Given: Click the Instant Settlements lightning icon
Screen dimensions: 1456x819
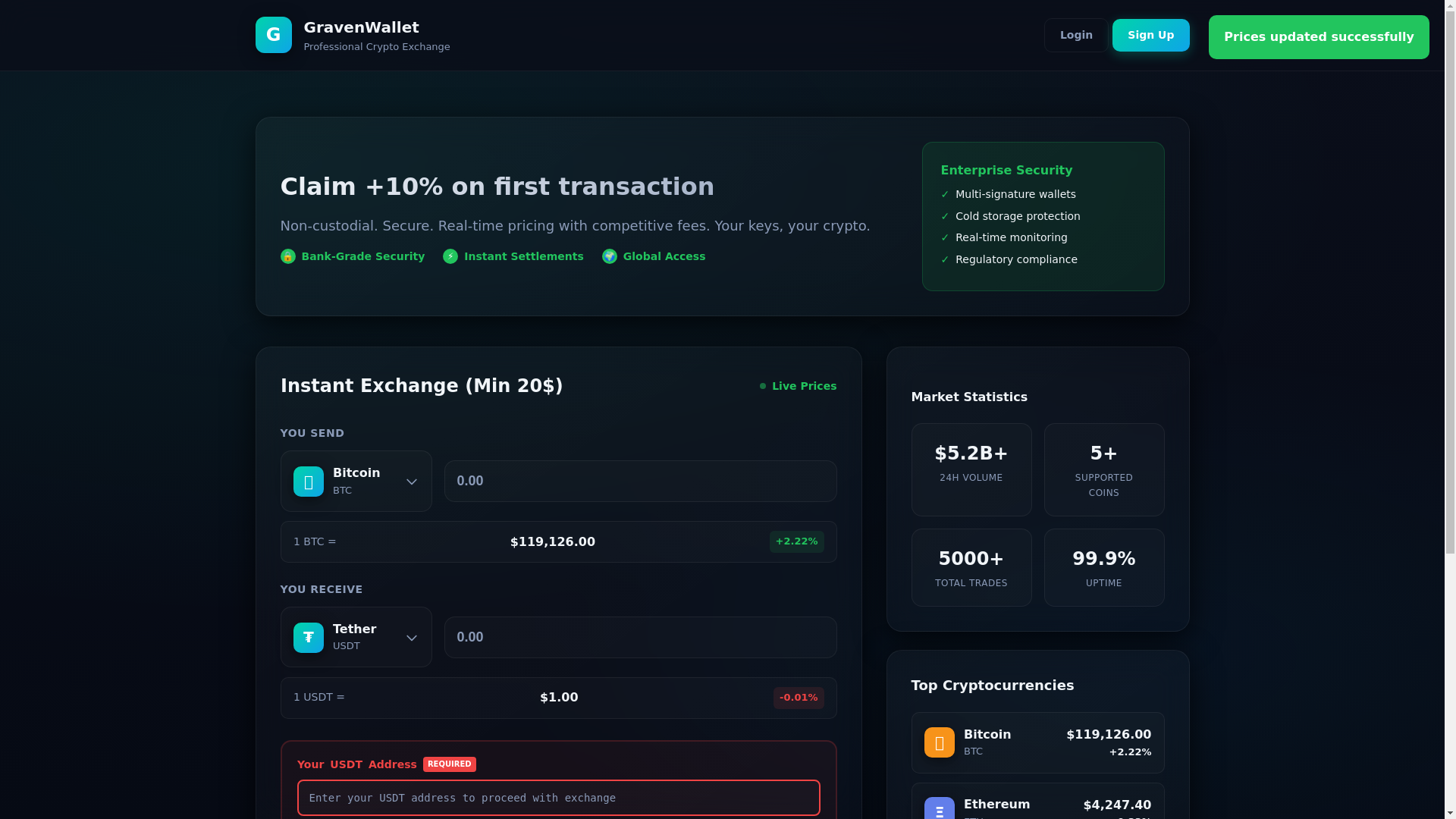Looking at the screenshot, I should (x=450, y=256).
